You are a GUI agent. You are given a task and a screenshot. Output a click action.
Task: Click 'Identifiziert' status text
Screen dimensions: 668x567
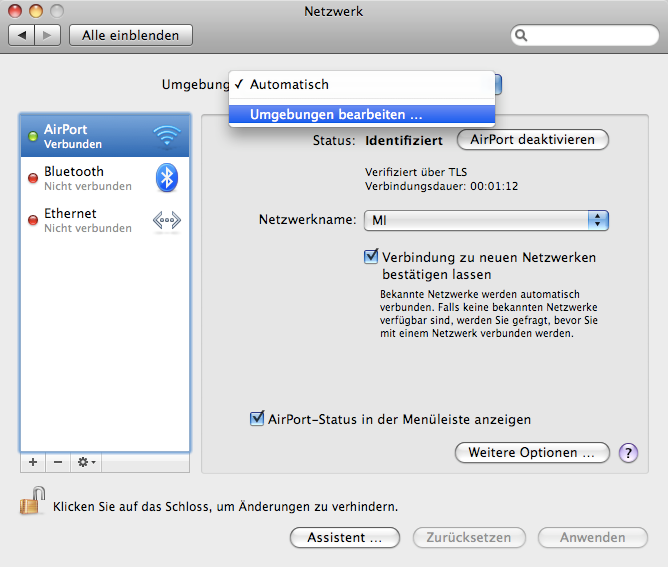tap(404, 140)
